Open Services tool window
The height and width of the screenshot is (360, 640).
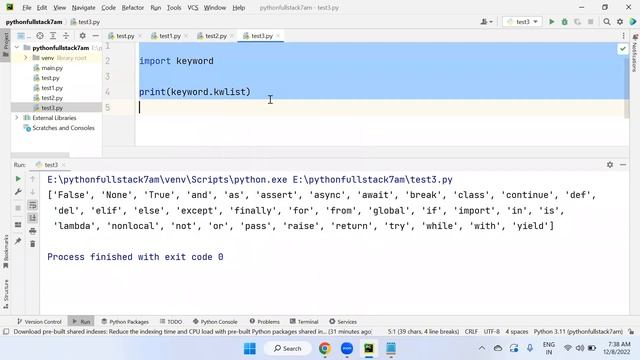point(343,322)
